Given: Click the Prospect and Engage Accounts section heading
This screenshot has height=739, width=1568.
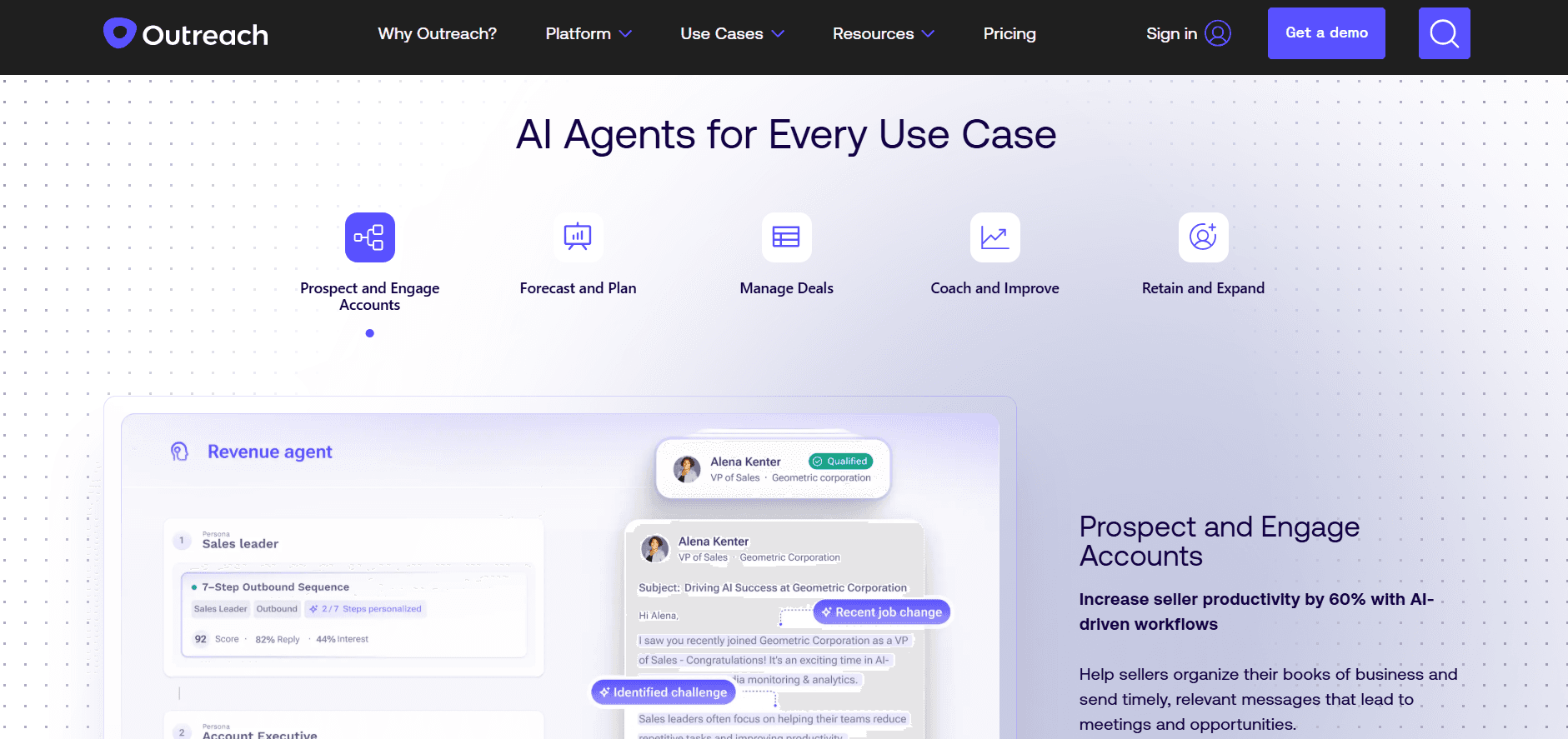Looking at the screenshot, I should pos(1220,542).
